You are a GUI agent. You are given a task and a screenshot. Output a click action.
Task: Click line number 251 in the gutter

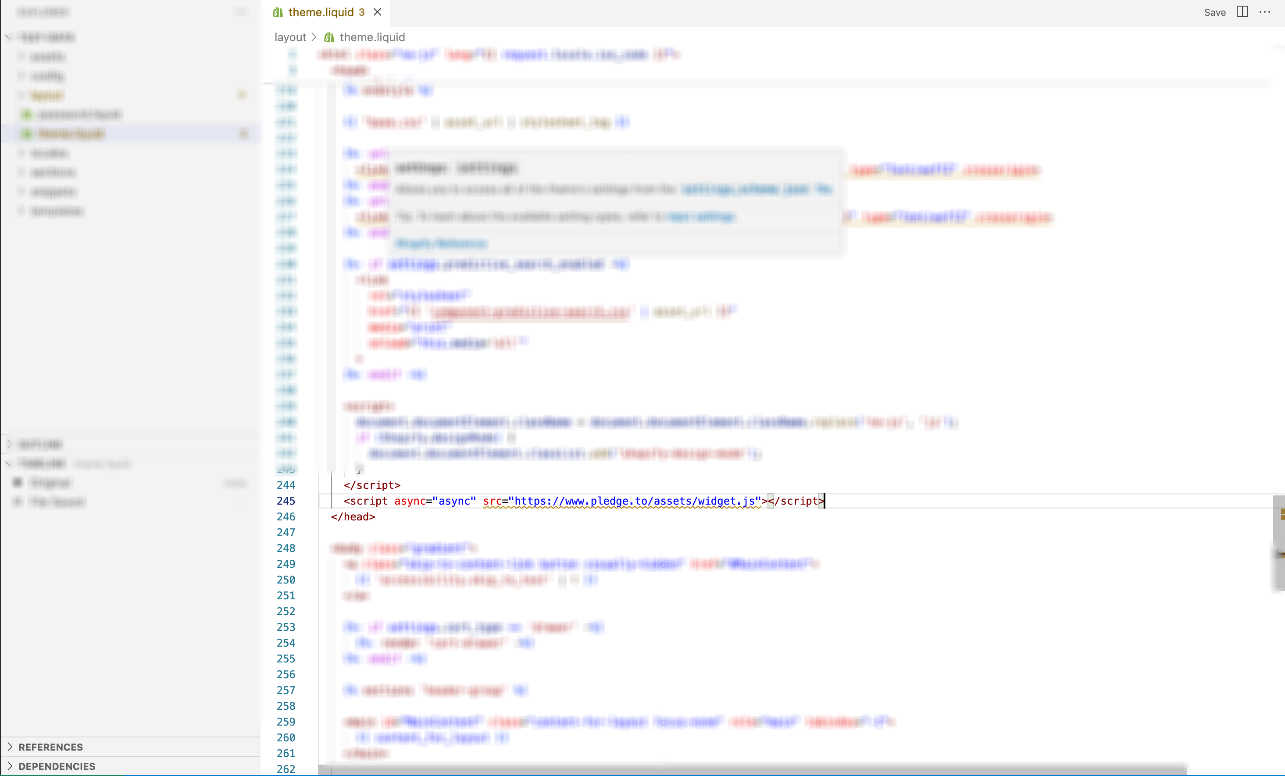pyautogui.click(x=286, y=596)
